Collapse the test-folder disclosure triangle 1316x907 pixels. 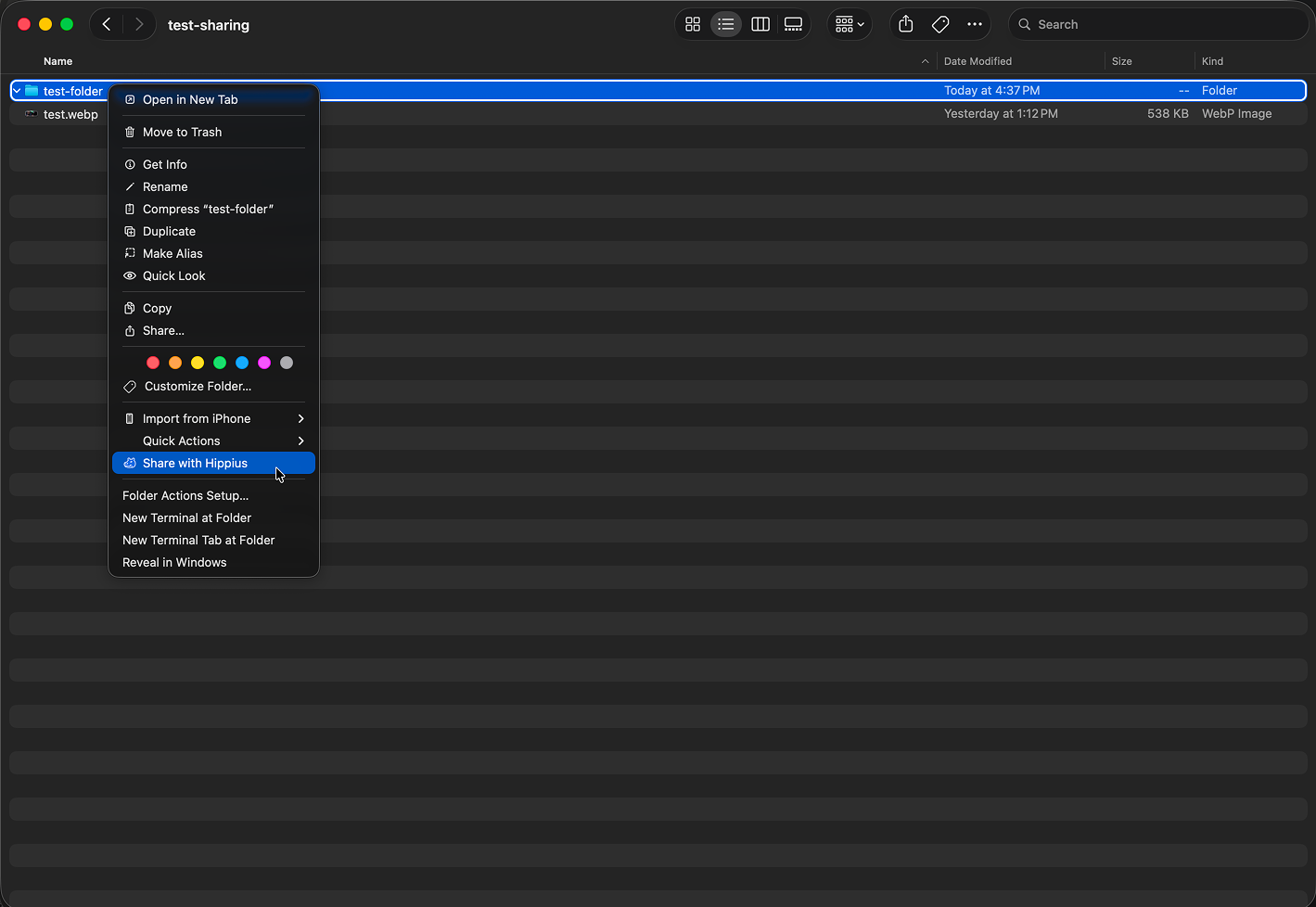(17, 90)
